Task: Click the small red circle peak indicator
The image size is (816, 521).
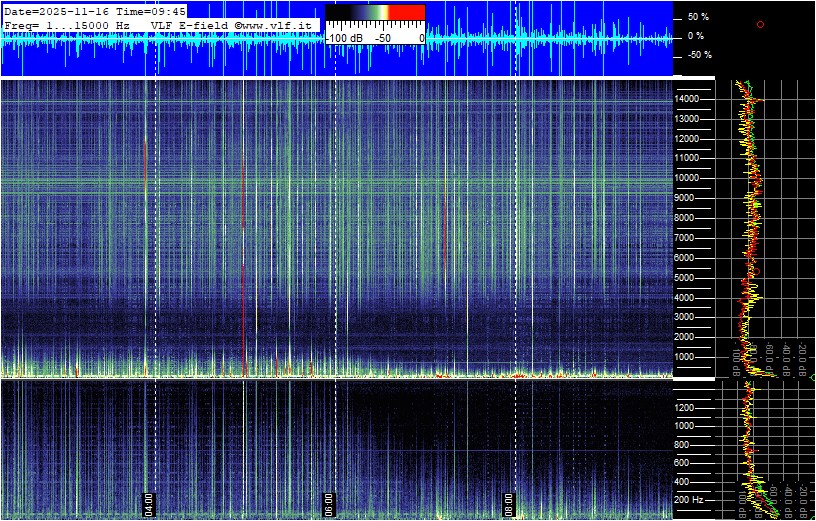Action: [760, 24]
